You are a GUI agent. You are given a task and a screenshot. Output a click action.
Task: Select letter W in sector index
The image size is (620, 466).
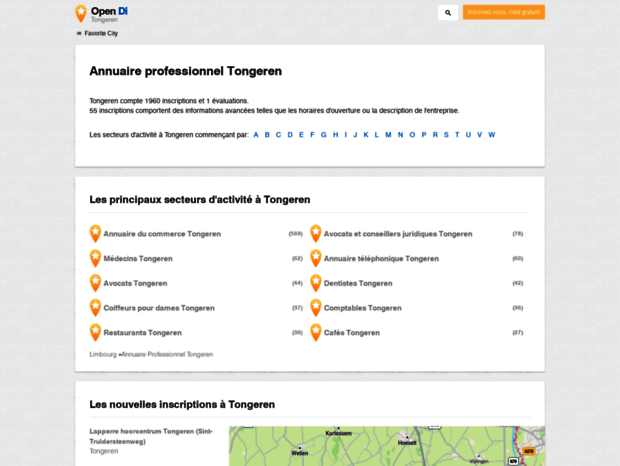click(491, 135)
